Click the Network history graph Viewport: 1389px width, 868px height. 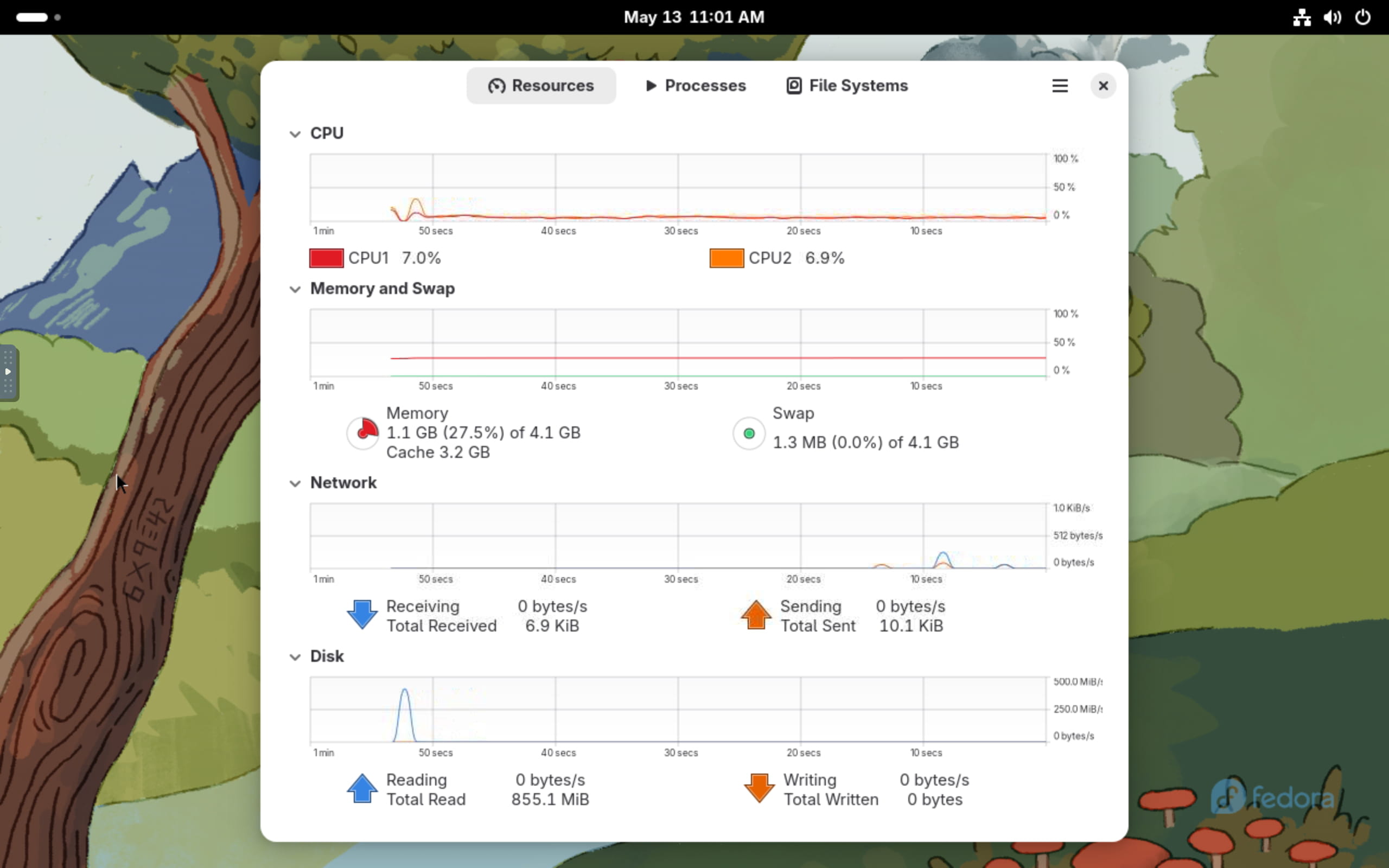678,536
